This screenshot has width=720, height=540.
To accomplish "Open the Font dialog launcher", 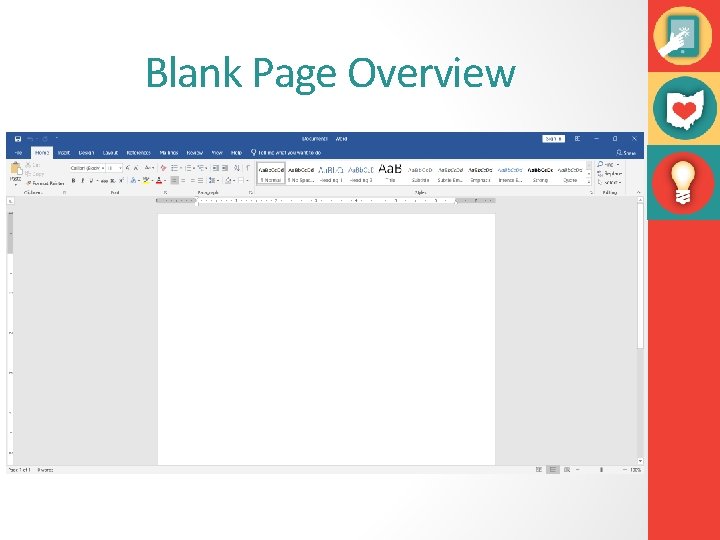I will (x=165, y=193).
